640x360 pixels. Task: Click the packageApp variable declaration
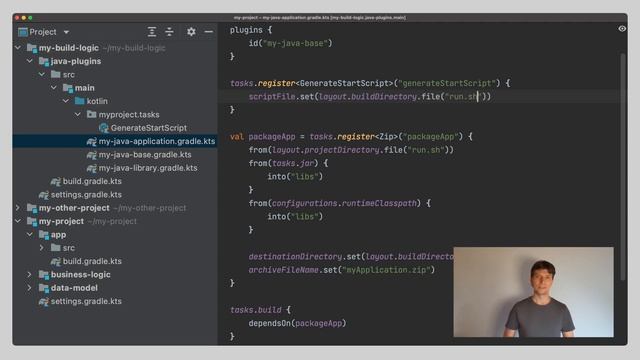[272, 137]
